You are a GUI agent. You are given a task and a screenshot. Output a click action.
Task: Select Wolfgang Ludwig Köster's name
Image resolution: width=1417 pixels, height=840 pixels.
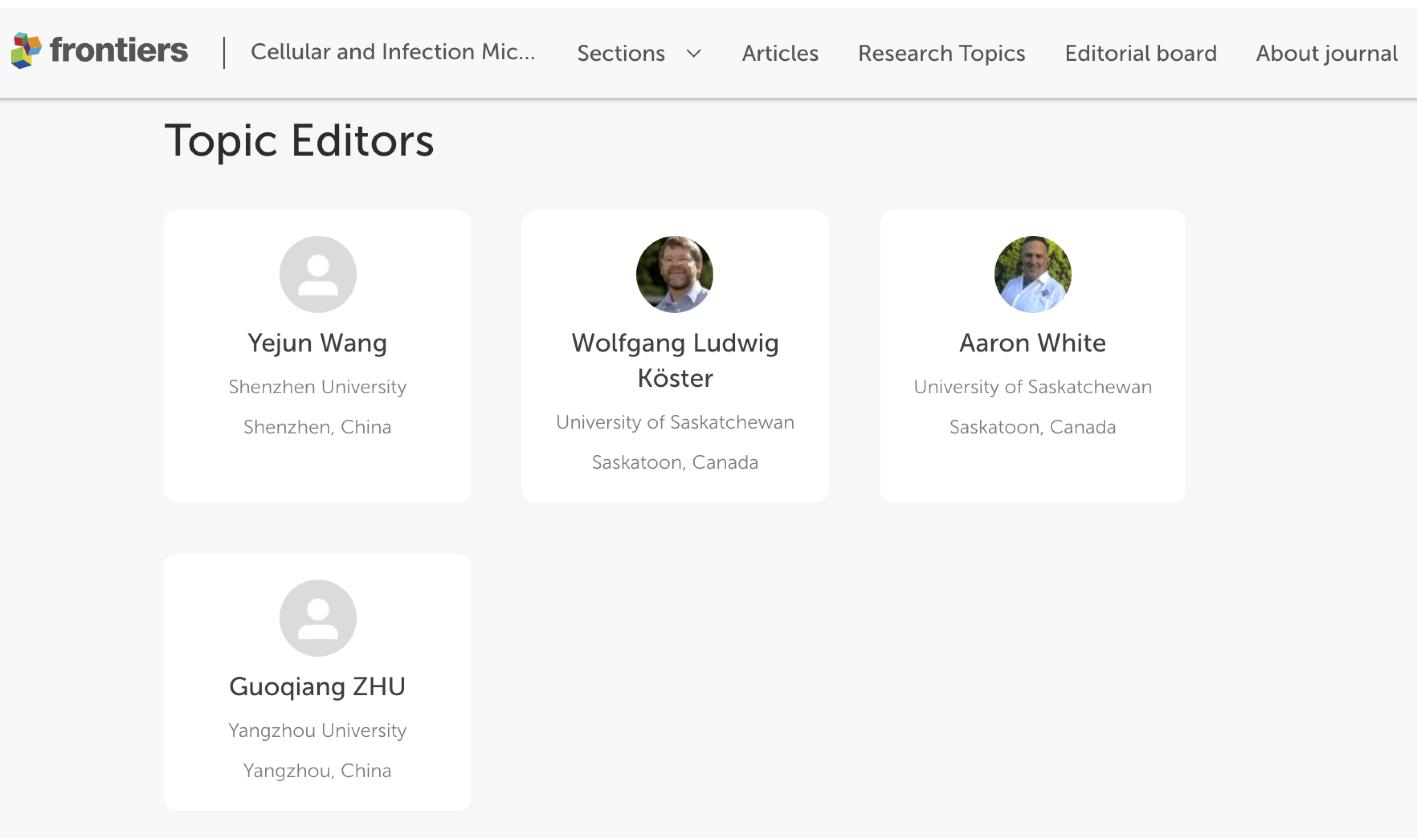click(675, 360)
